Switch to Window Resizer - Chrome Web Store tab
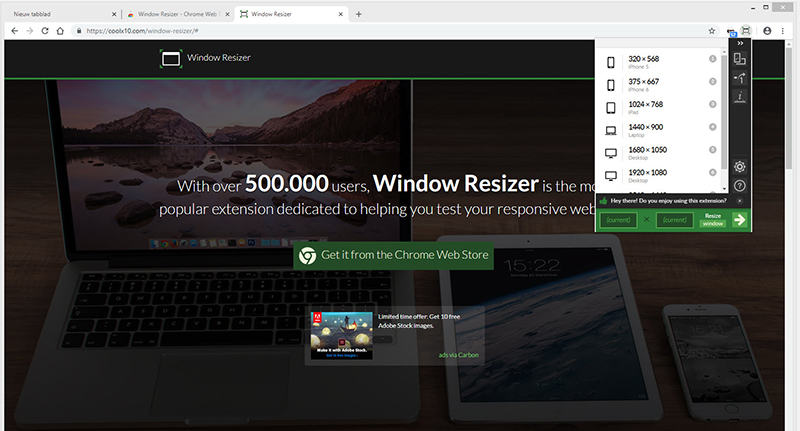 (177, 14)
